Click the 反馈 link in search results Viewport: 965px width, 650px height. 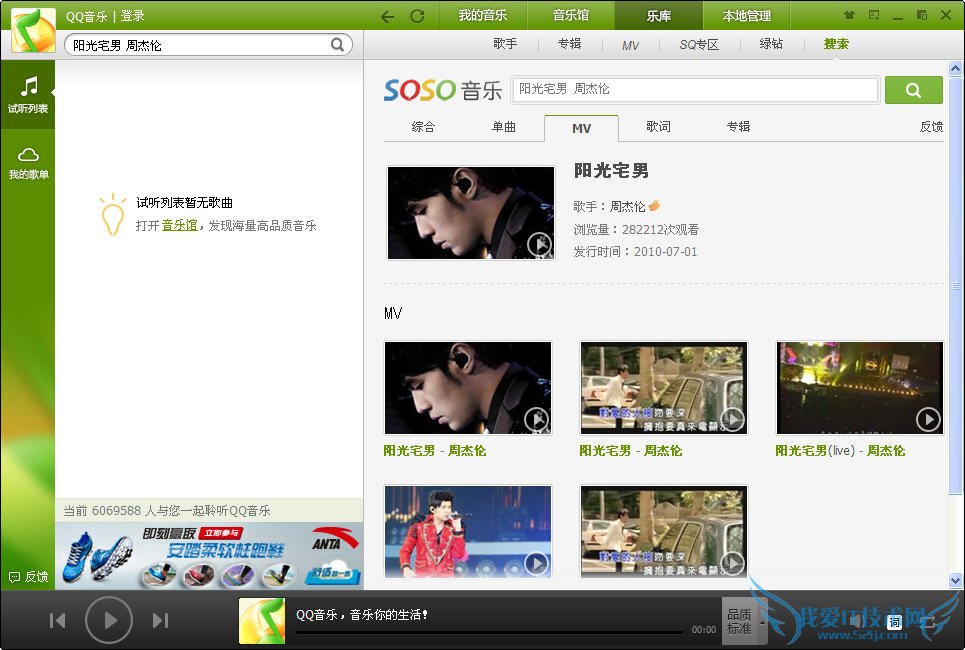click(931, 127)
